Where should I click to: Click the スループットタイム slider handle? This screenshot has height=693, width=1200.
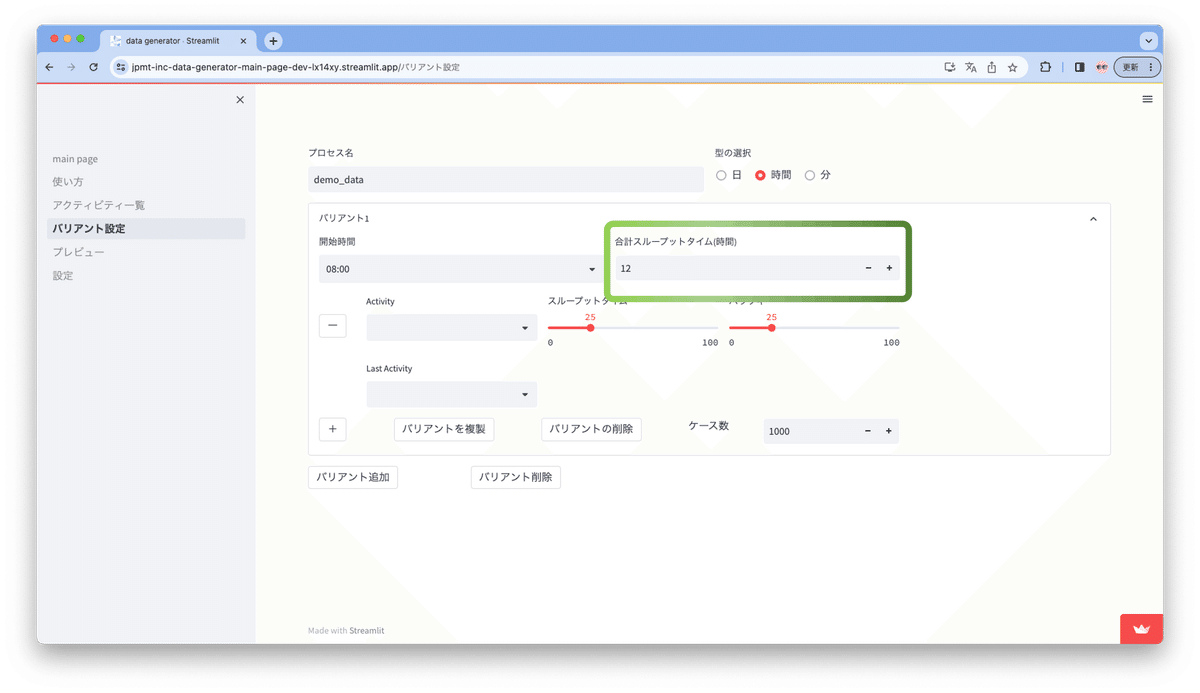(x=590, y=328)
